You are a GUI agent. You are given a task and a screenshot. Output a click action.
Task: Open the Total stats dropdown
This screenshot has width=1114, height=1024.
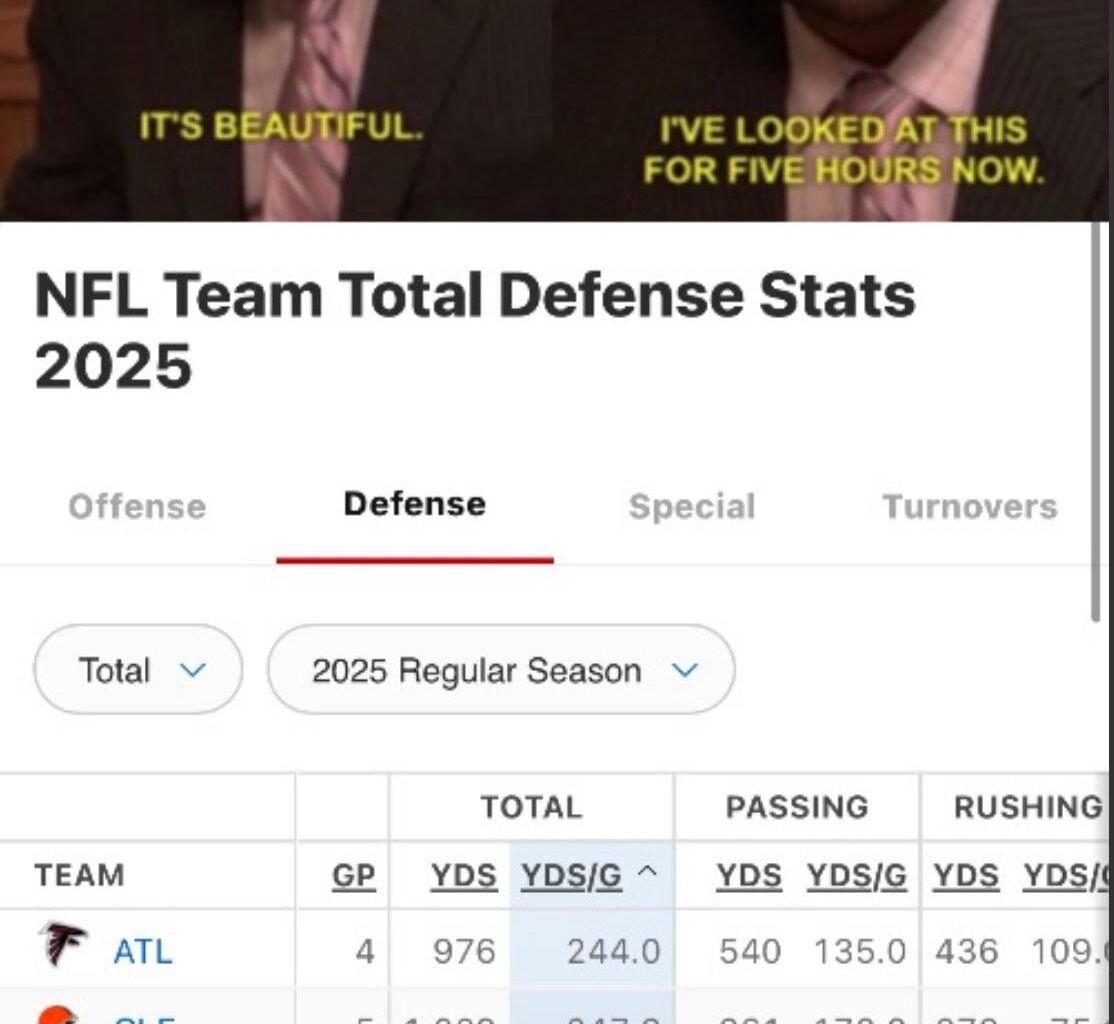137,671
